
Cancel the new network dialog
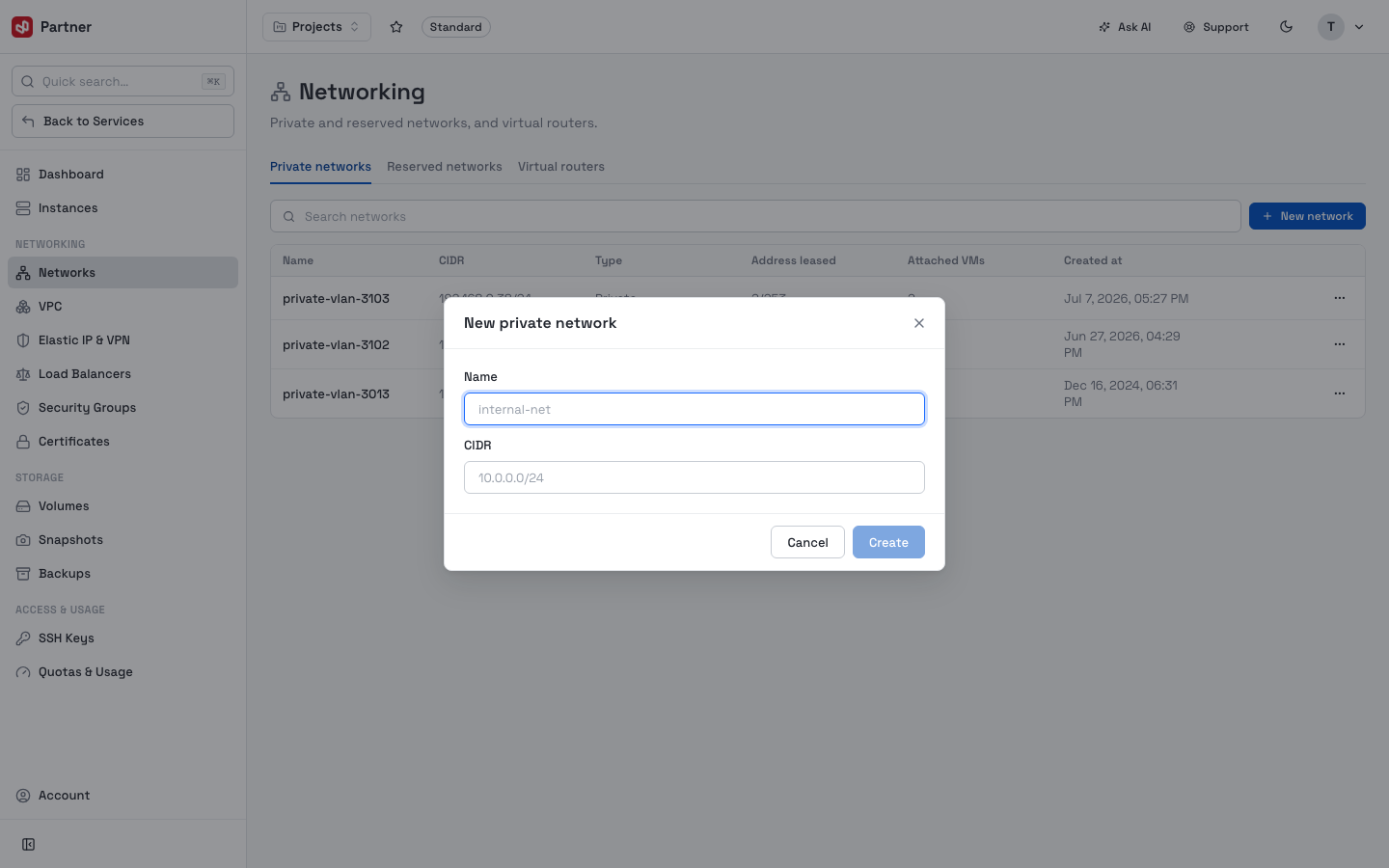coord(807,542)
